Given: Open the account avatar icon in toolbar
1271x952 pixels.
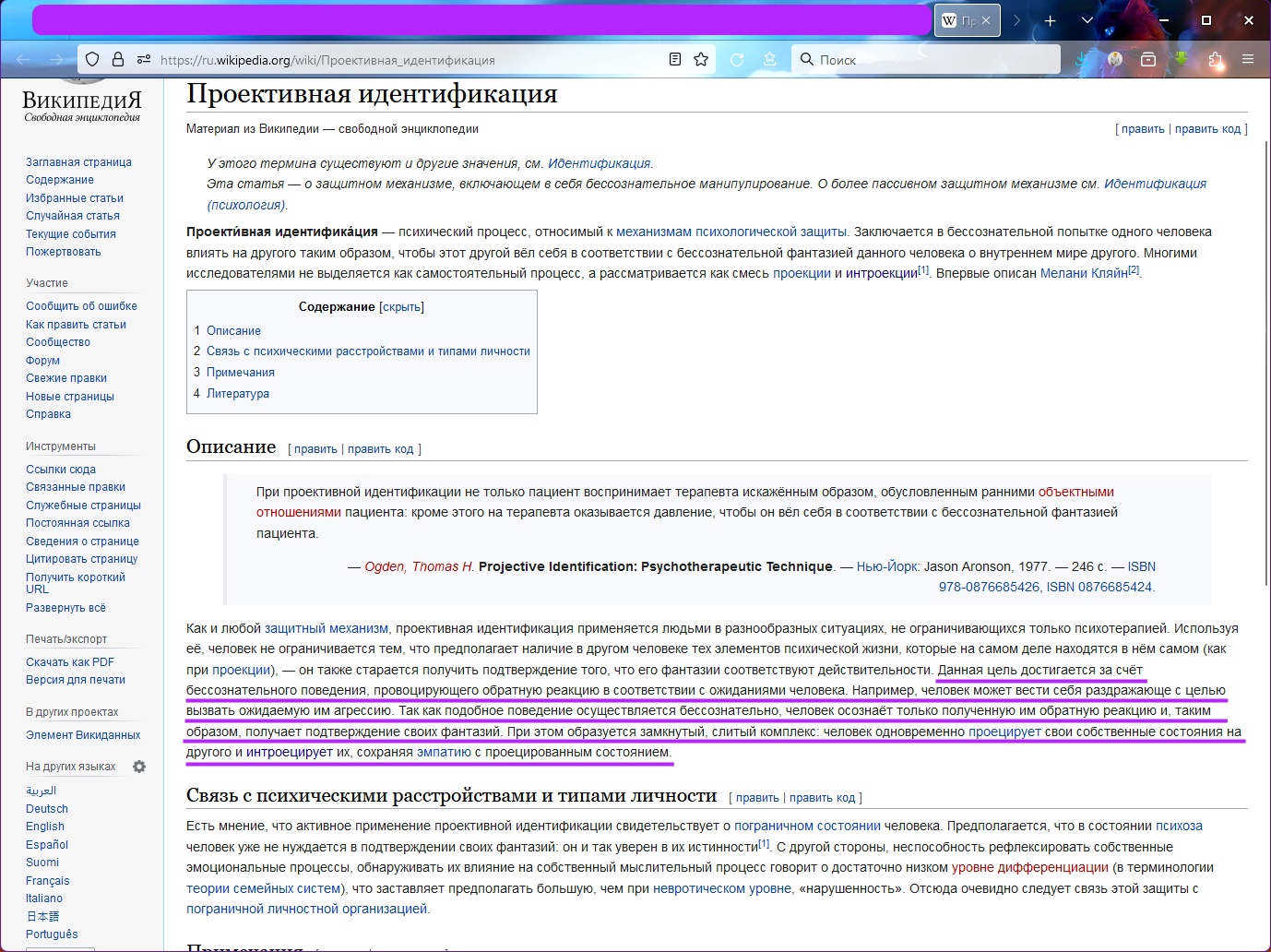Looking at the screenshot, I should (1115, 60).
